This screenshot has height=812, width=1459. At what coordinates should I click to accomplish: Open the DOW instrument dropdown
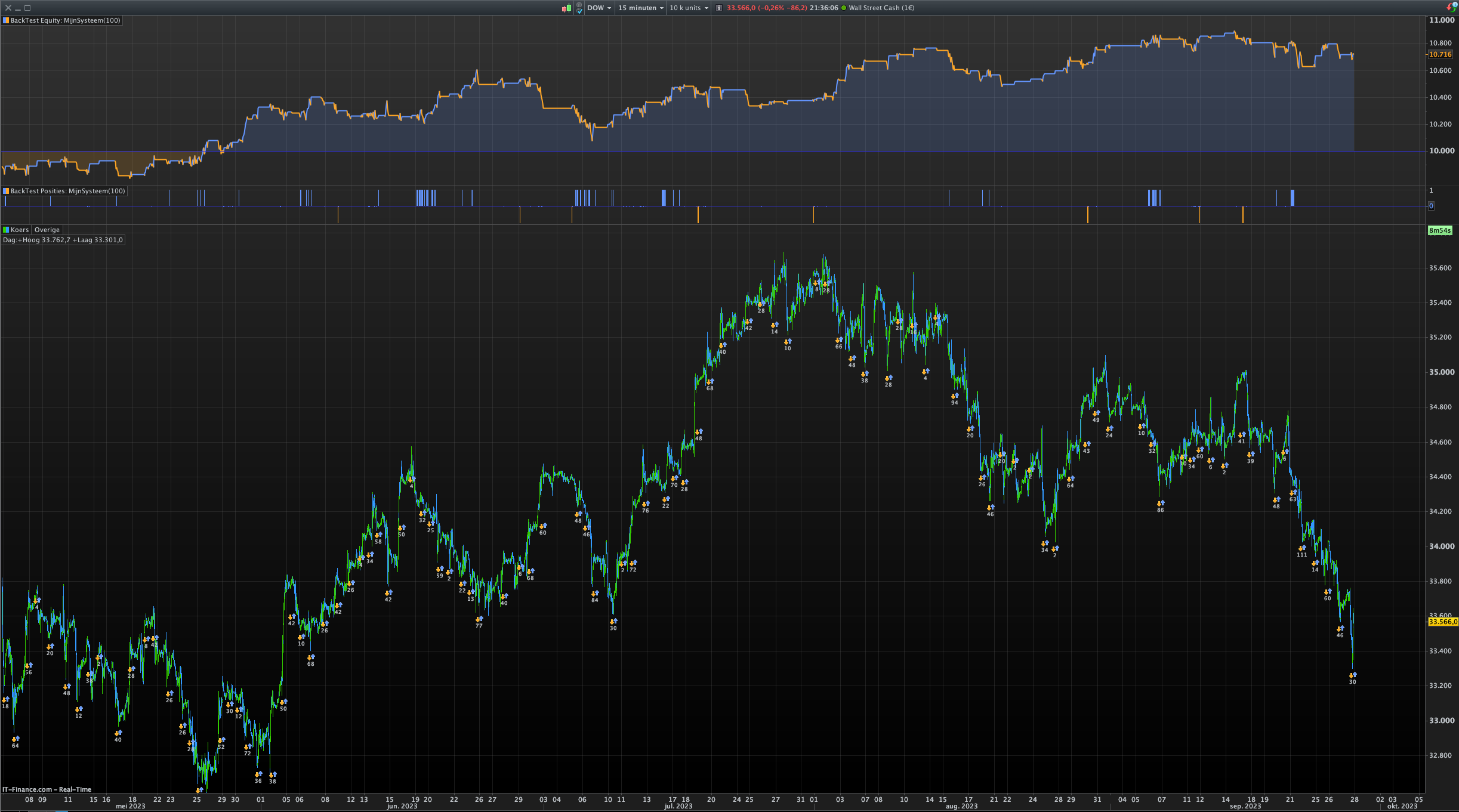pos(599,8)
